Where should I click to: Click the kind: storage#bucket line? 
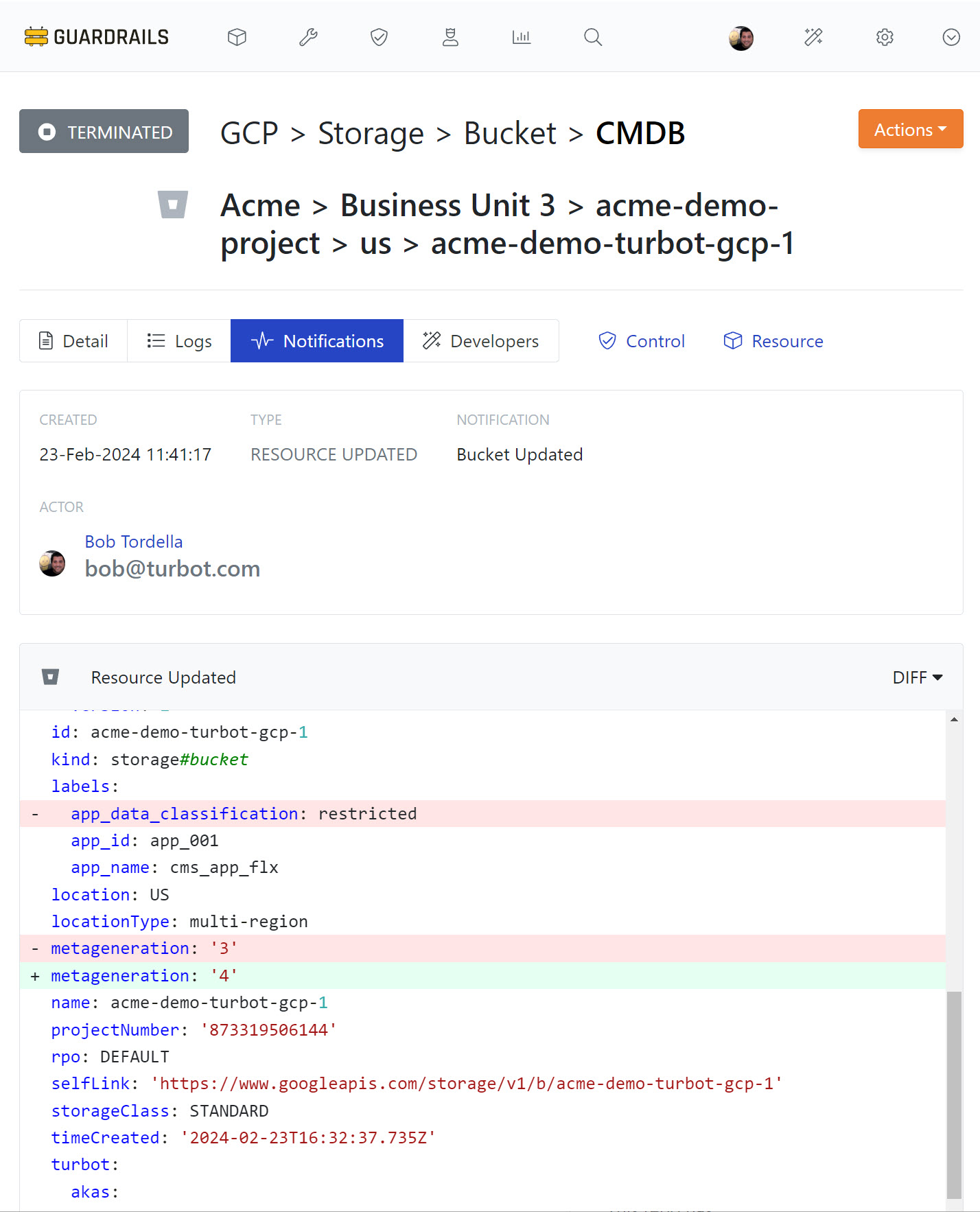pos(150,759)
